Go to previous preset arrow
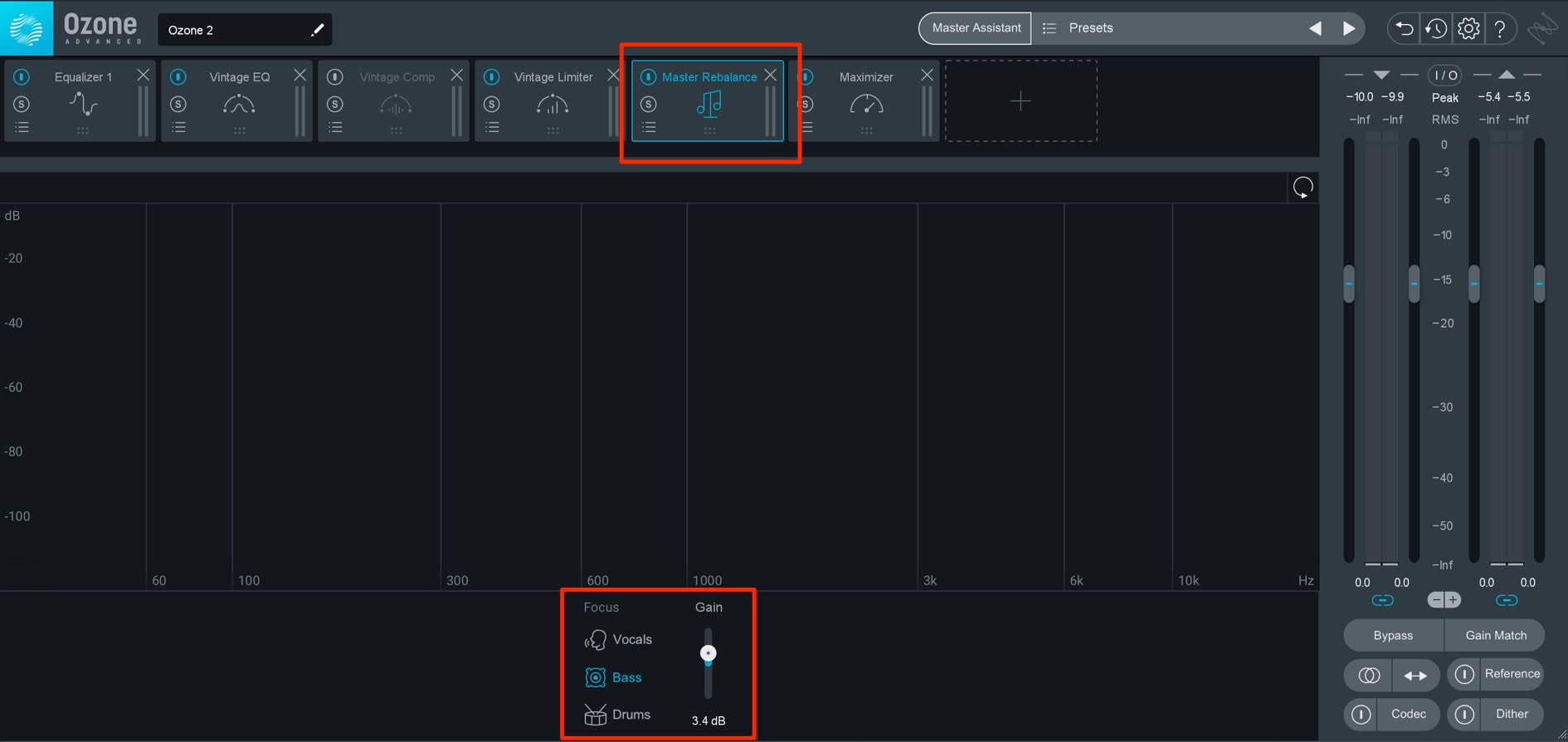 [x=1315, y=28]
